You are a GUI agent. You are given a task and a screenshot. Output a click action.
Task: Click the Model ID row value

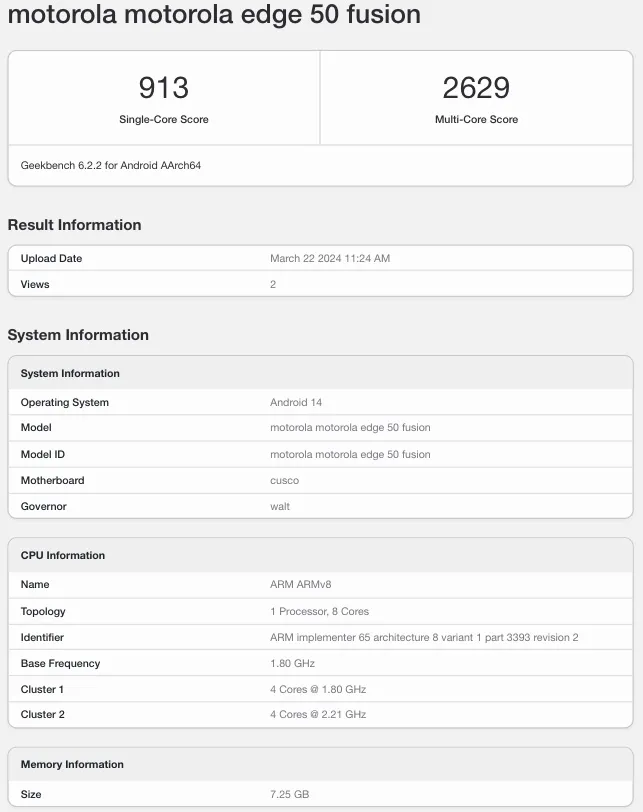(x=350, y=454)
